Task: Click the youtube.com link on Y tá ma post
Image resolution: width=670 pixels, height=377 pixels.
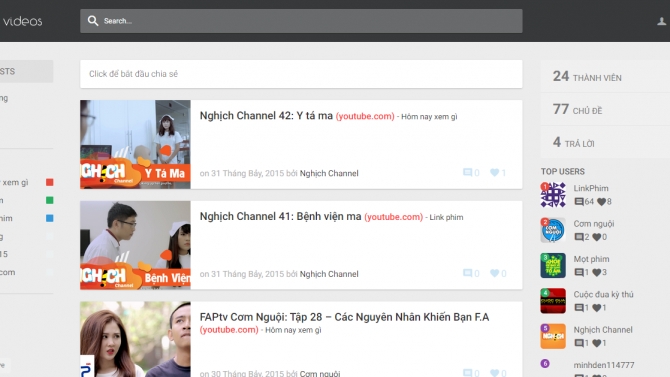Action: pyautogui.click(x=365, y=116)
